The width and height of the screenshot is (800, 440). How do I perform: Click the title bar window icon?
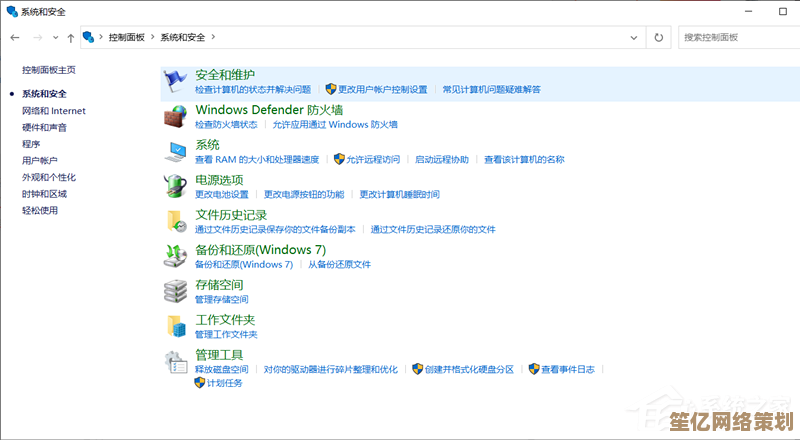pos(12,11)
